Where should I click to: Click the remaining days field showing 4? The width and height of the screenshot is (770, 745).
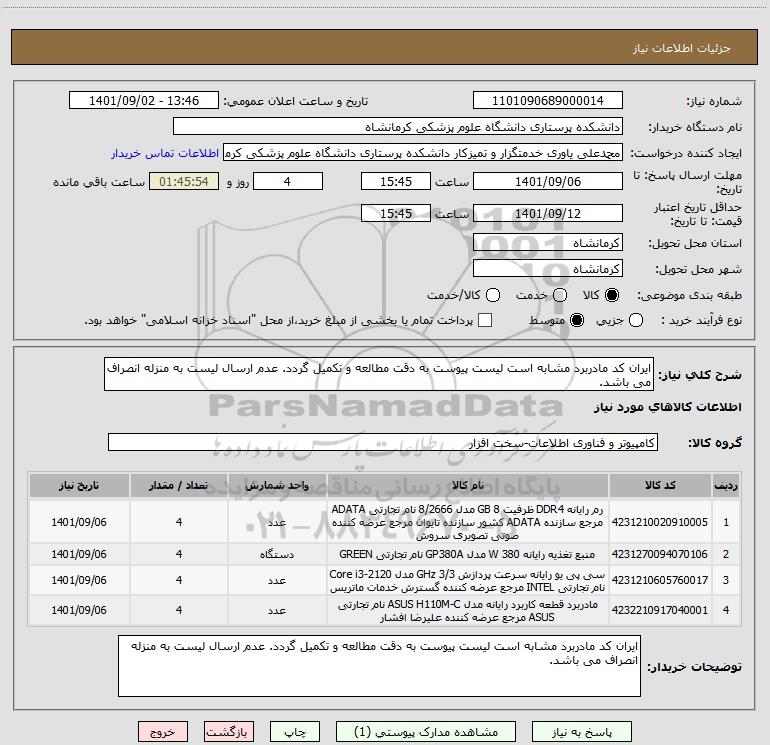click(288, 181)
